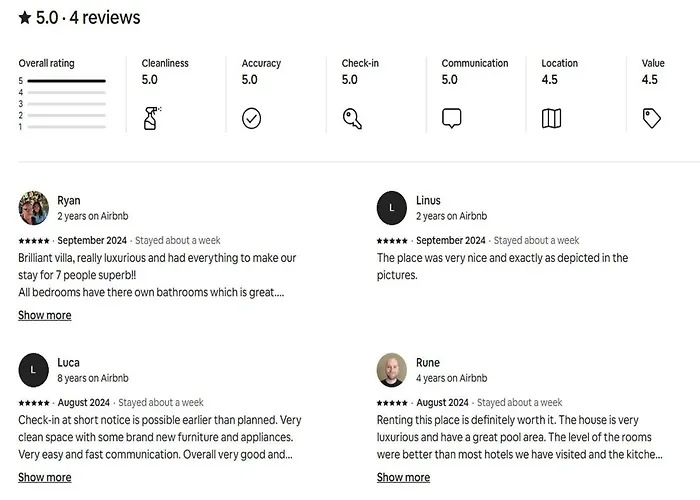Viewport: 700px width, 500px height.
Task: Click the 1-star overall rating bar
Action: [67, 127]
